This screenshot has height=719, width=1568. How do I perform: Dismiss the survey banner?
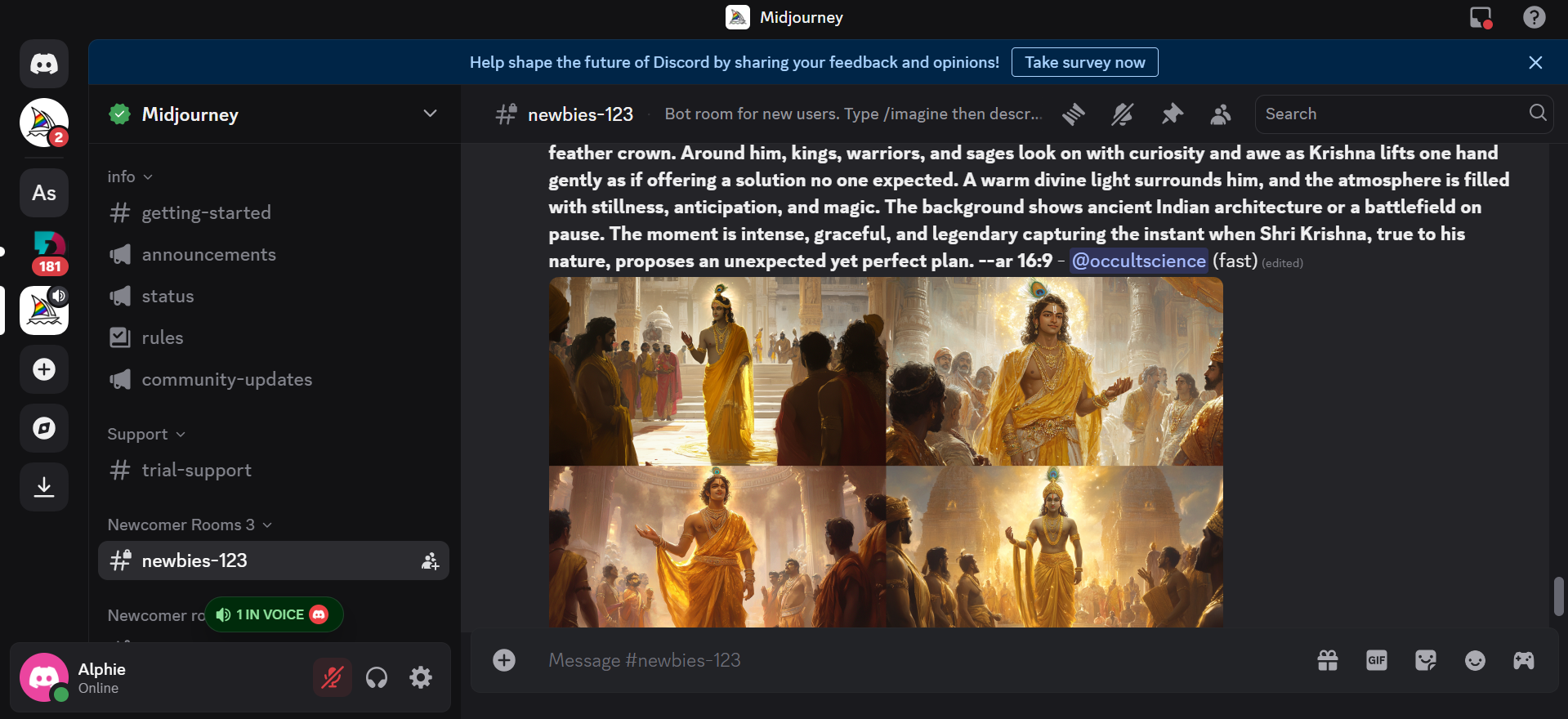coord(1535,63)
